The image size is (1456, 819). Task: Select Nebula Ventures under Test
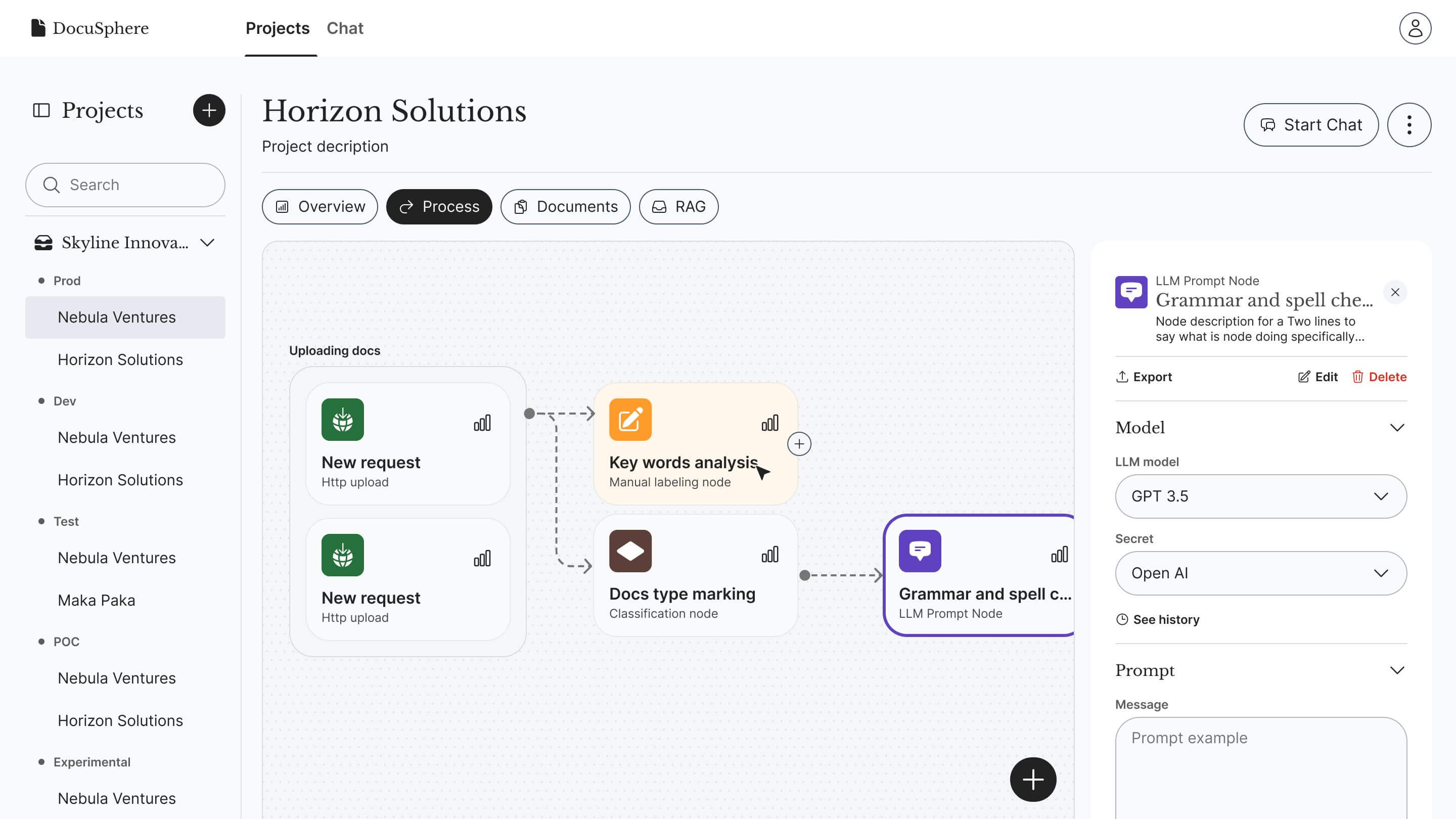click(x=125, y=559)
